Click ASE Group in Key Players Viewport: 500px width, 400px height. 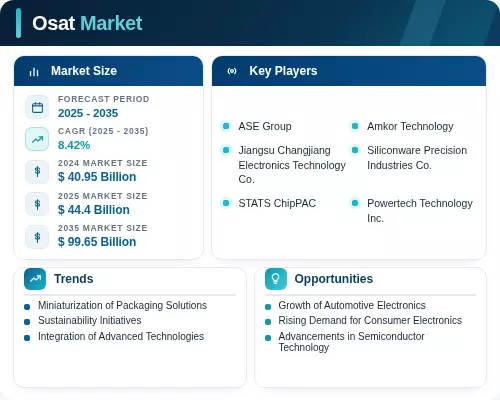point(265,127)
